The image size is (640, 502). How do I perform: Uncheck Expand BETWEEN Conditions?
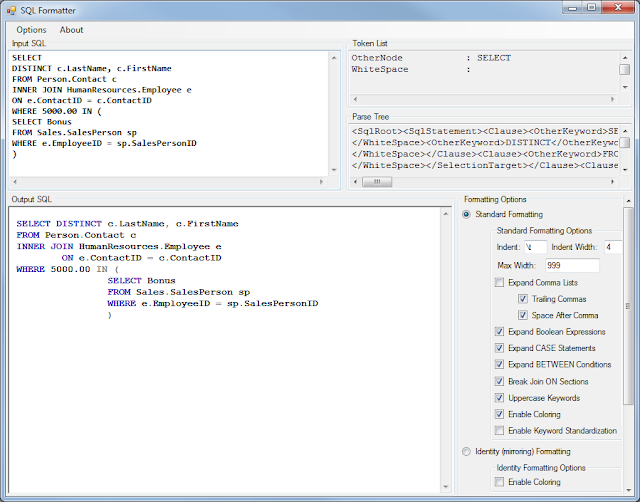point(499,364)
